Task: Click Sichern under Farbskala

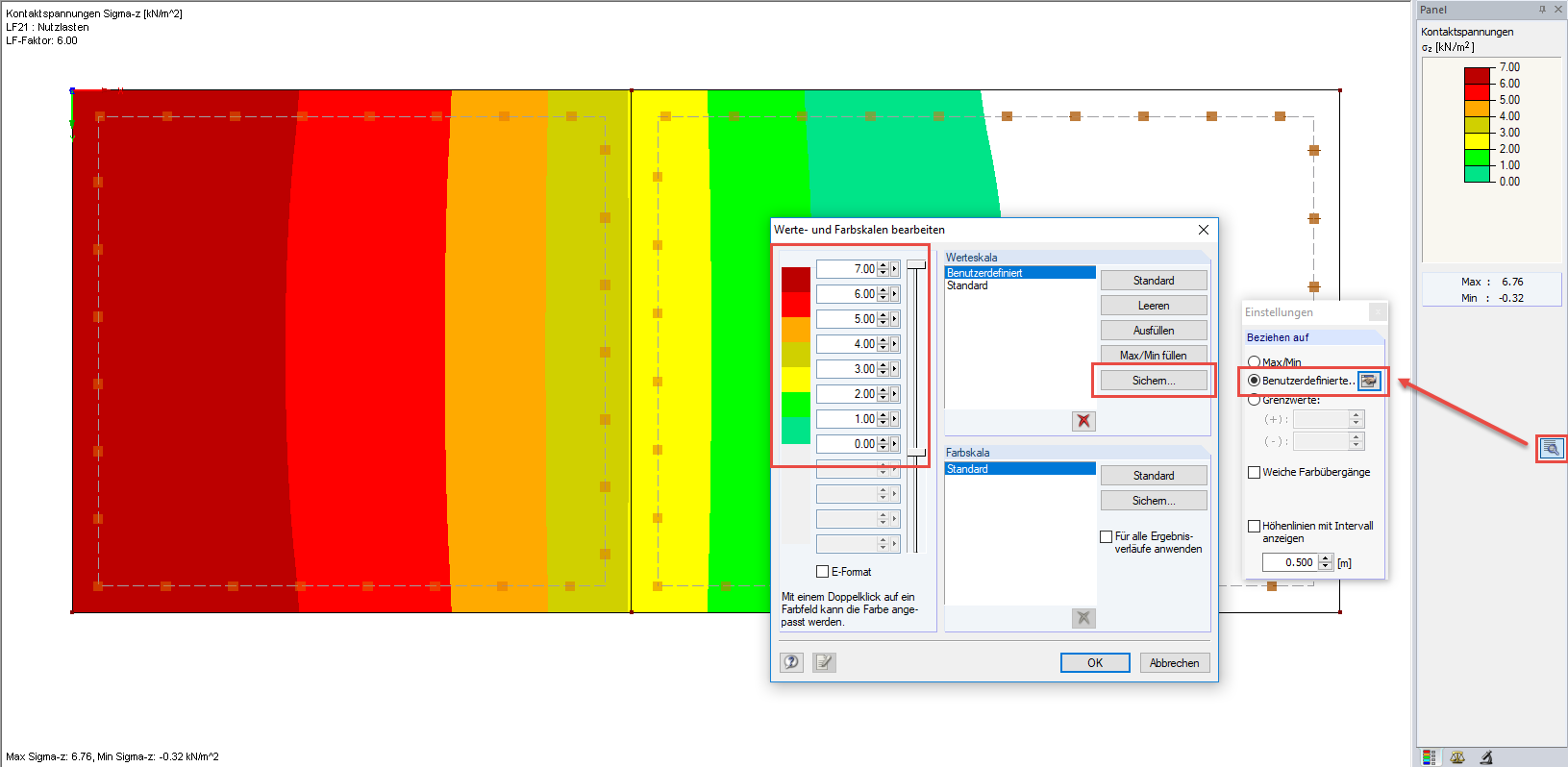Action: [x=1154, y=501]
